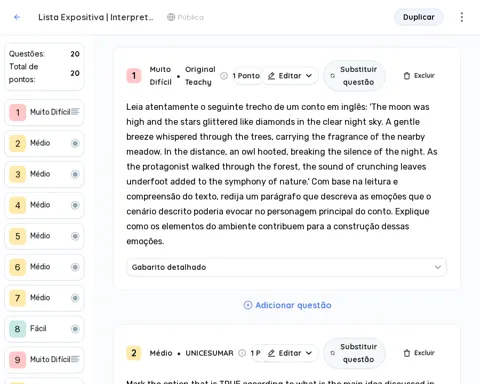Select sidebar question number 5 badge

[18, 236]
